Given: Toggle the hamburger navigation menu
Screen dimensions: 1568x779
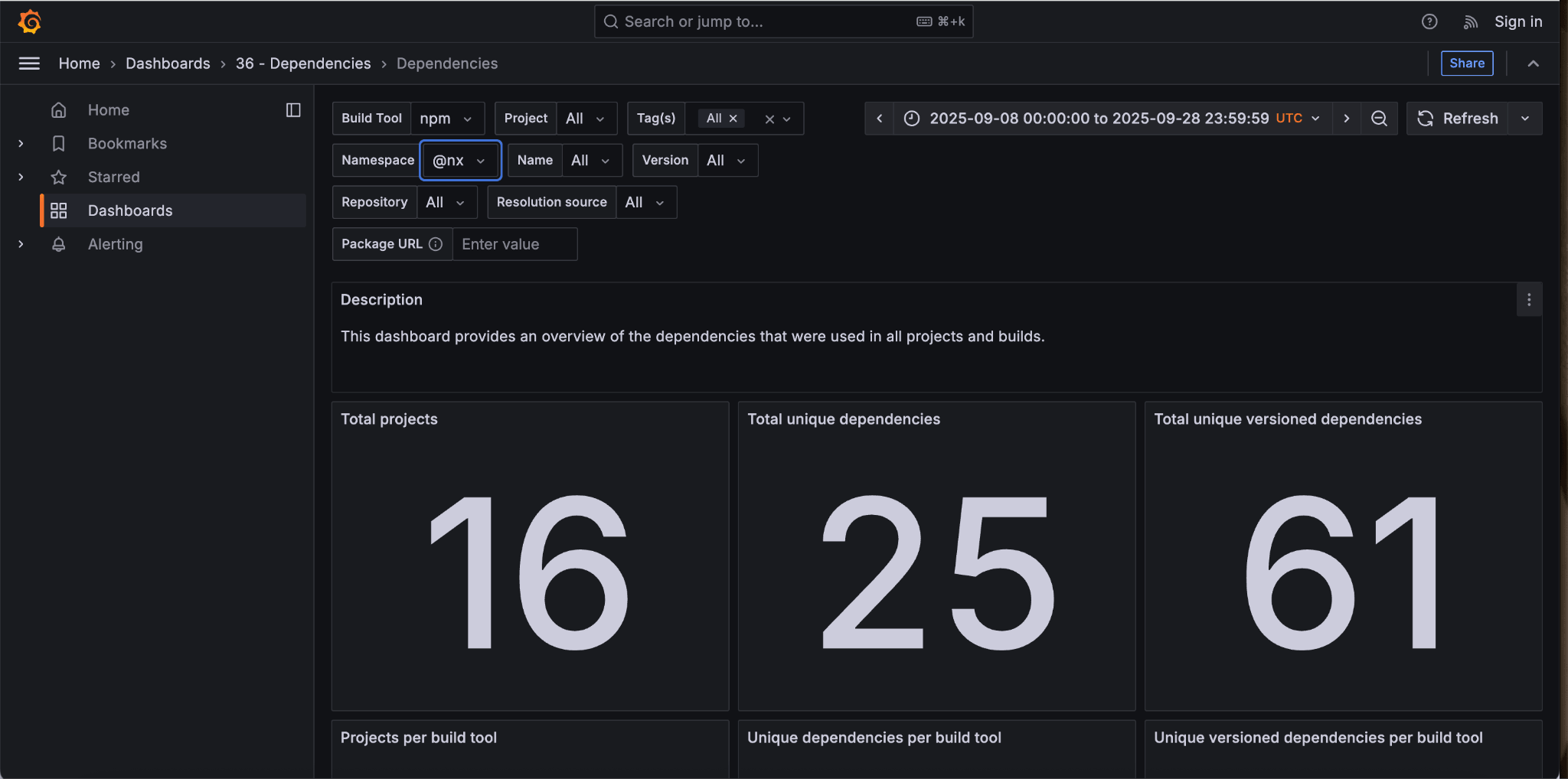Looking at the screenshot, I should (29, 64).
